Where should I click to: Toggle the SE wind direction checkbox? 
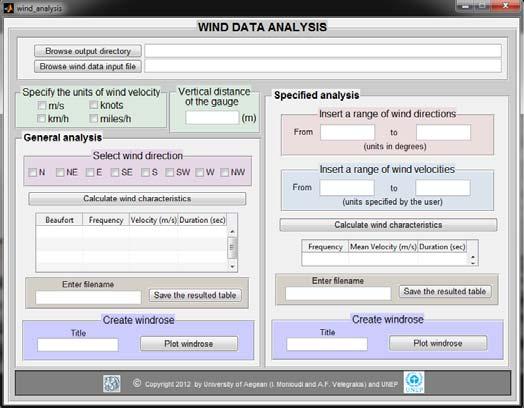point(115,172)
